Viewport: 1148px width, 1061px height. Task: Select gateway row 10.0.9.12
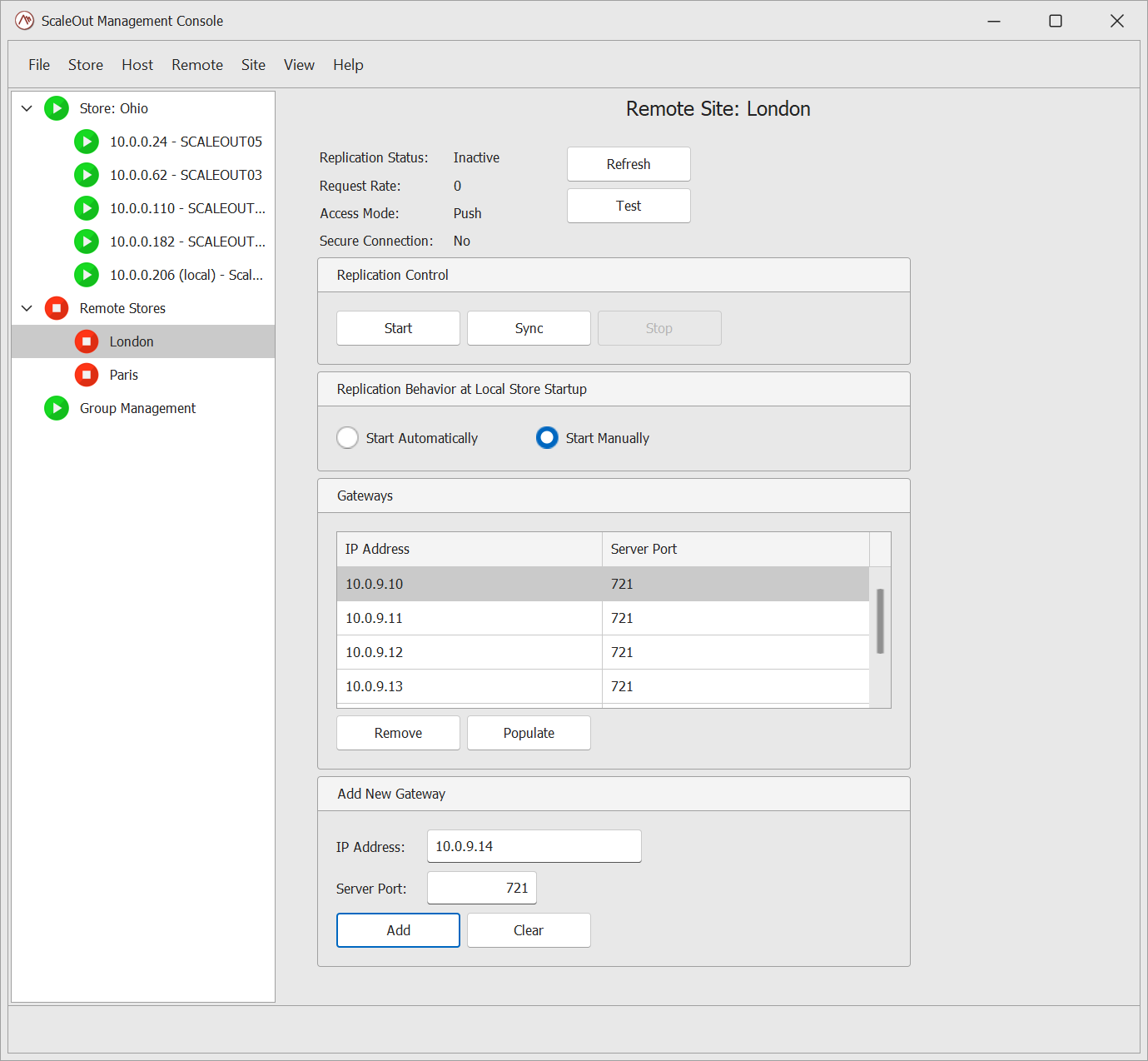(x=603, y=652)
